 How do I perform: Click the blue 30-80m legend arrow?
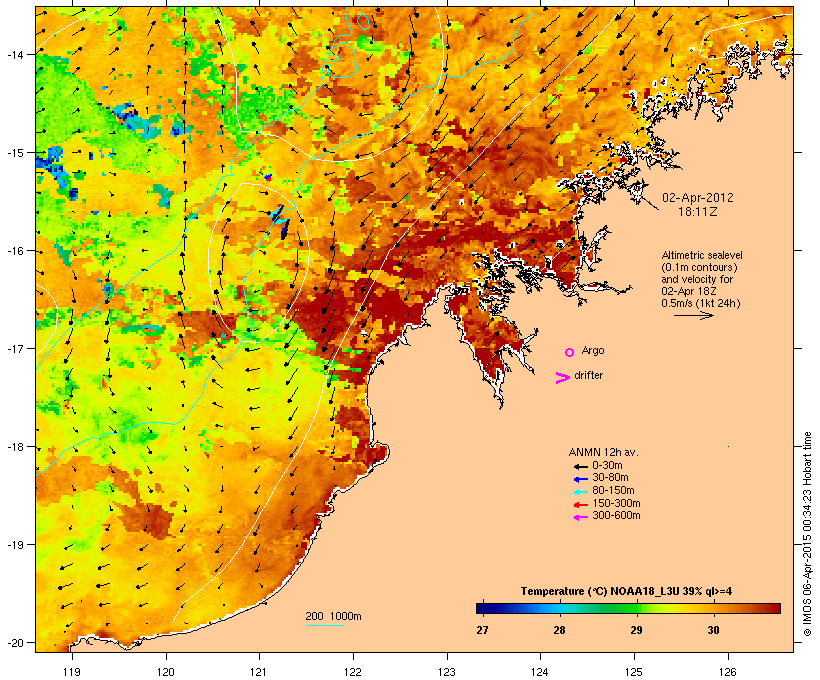tap(580, 479)
